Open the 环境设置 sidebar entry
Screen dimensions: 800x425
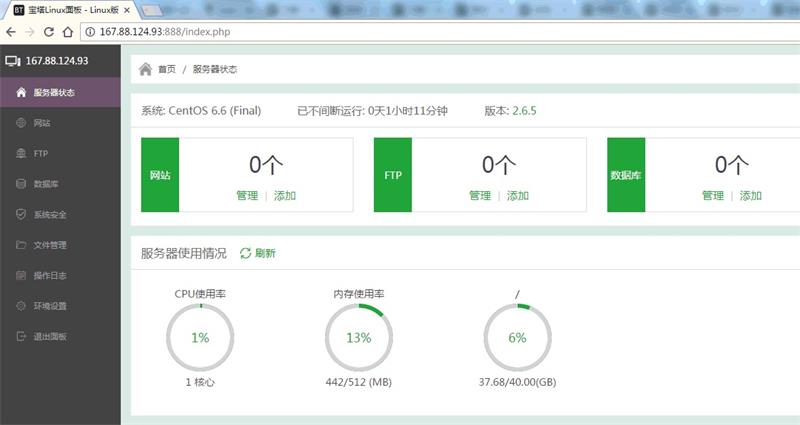coord(60,306)
